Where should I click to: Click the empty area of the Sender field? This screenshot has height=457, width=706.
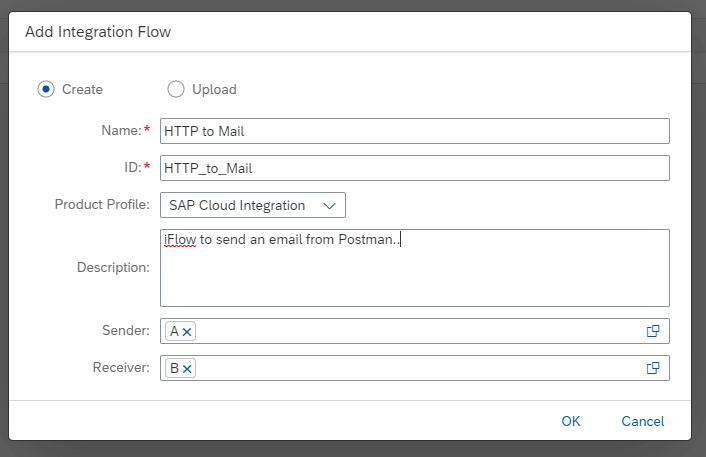(419, 331)
